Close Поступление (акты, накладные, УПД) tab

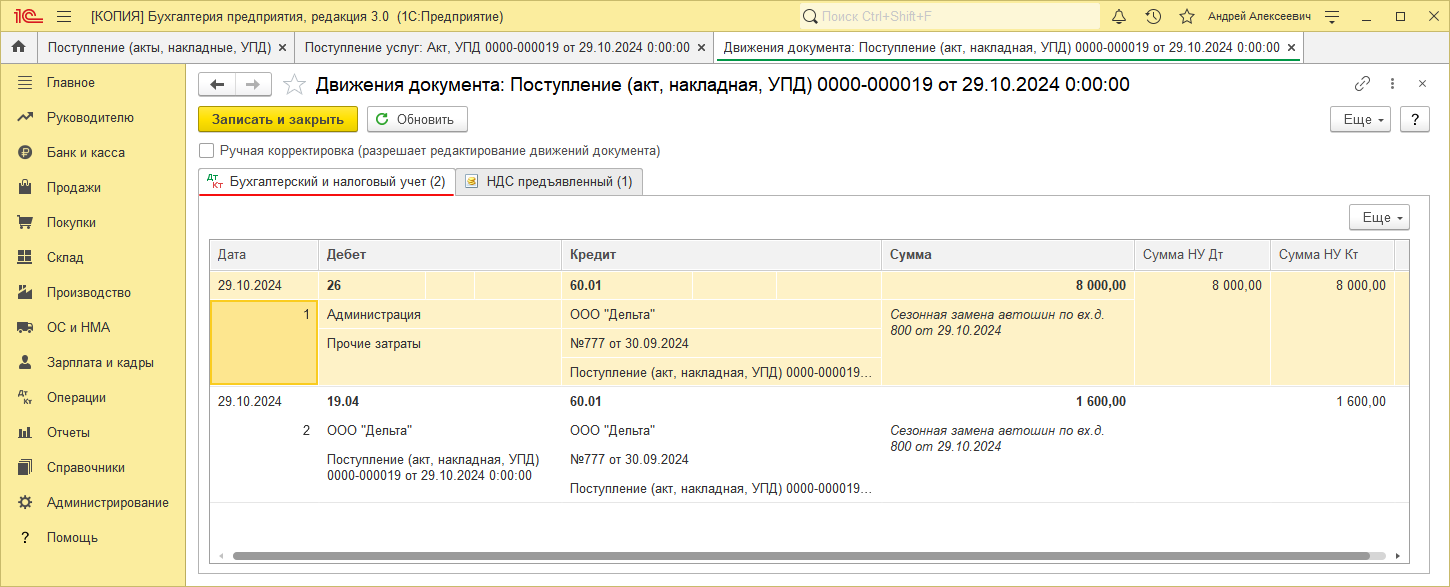283,47
